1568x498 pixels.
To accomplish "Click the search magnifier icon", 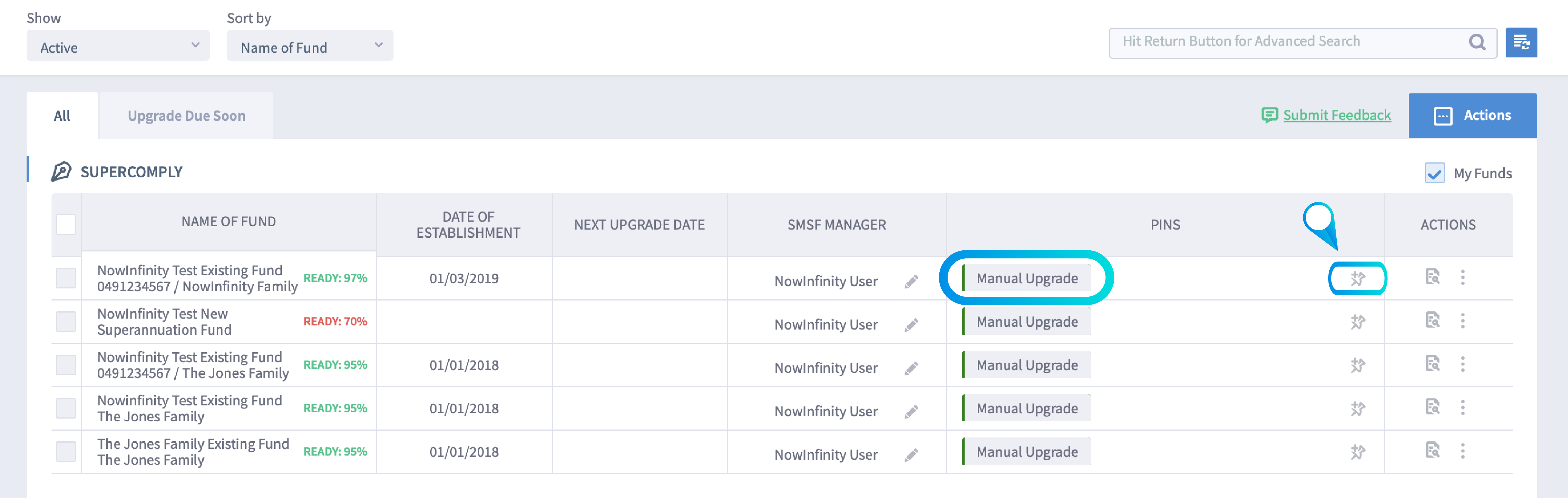I will [1477, 42].
